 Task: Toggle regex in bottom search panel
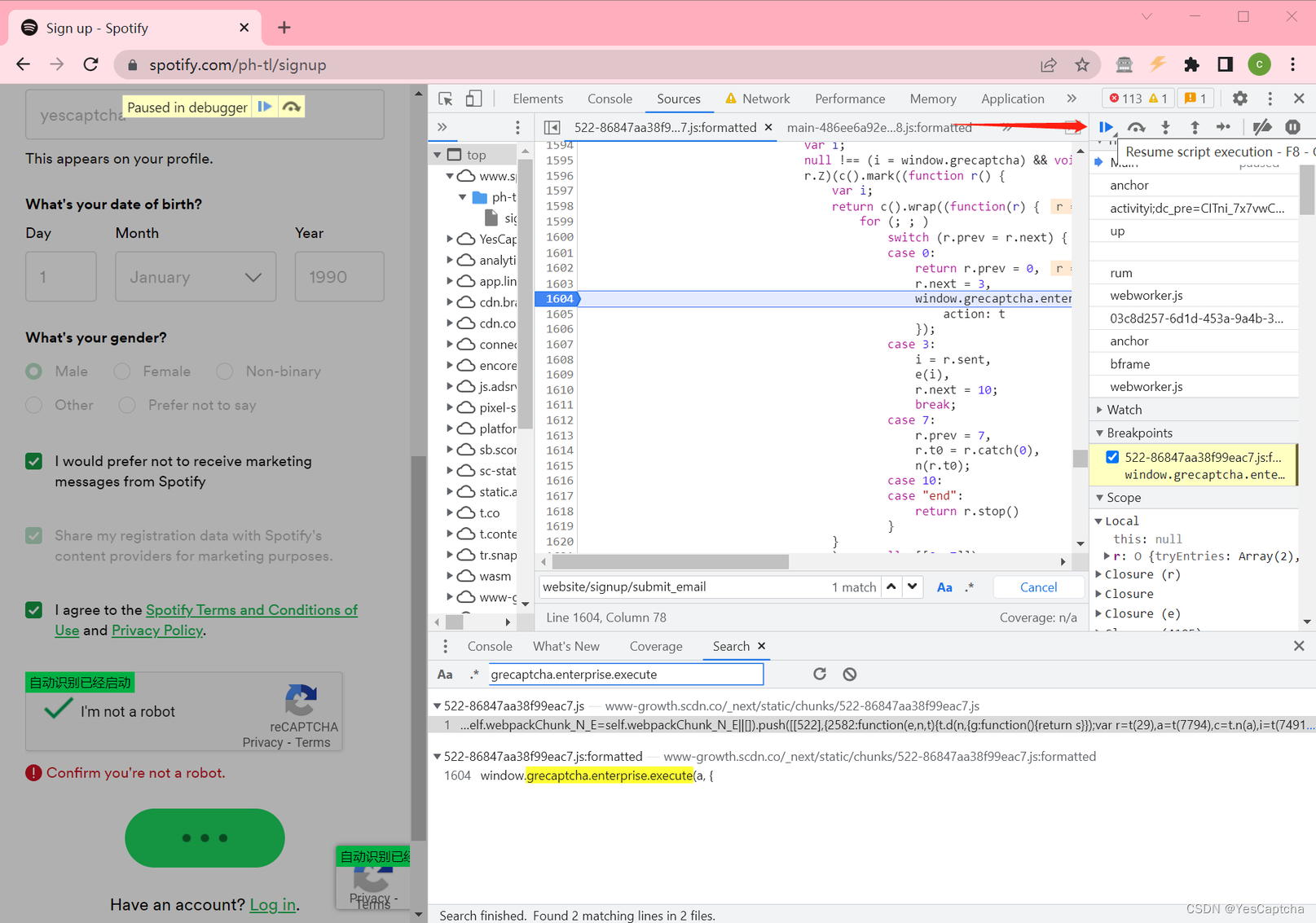point(474,674)
